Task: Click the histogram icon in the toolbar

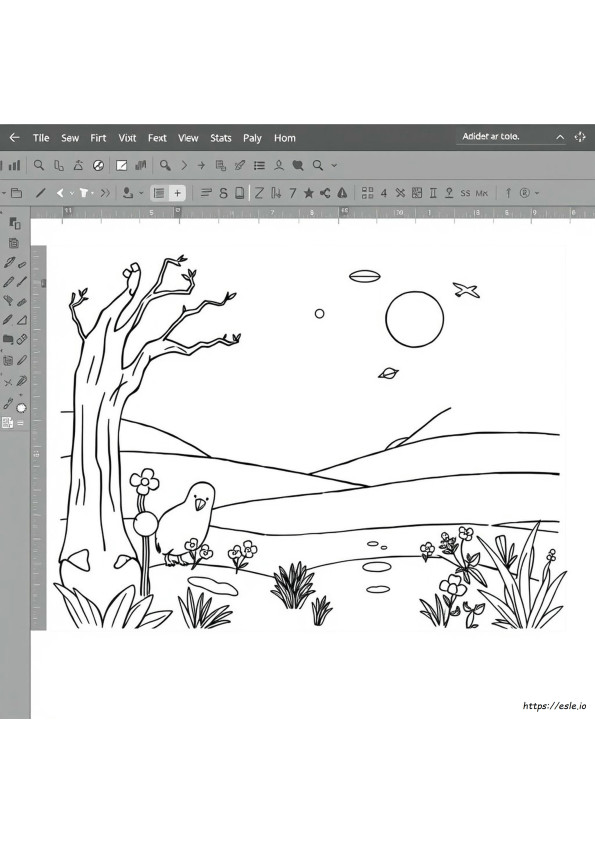Action: [x=141, y=165]
